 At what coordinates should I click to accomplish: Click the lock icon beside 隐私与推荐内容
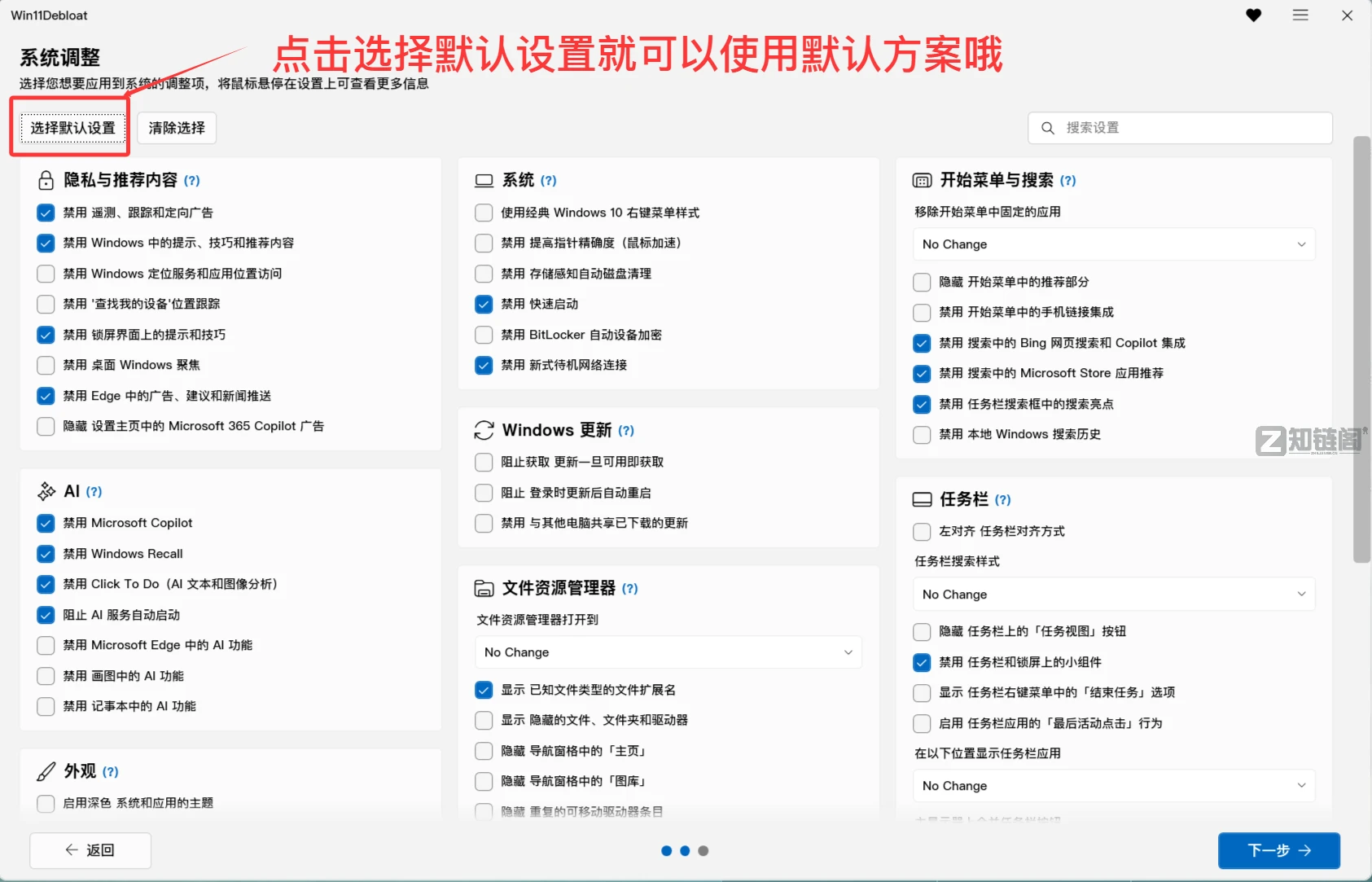pos(46,180)
